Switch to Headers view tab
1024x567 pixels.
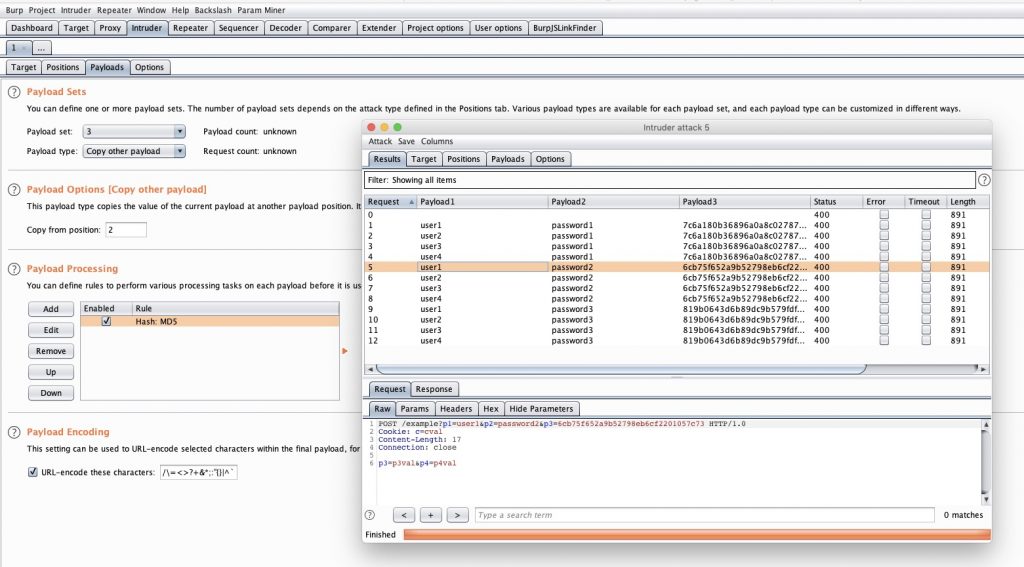(x=456, y=409)
